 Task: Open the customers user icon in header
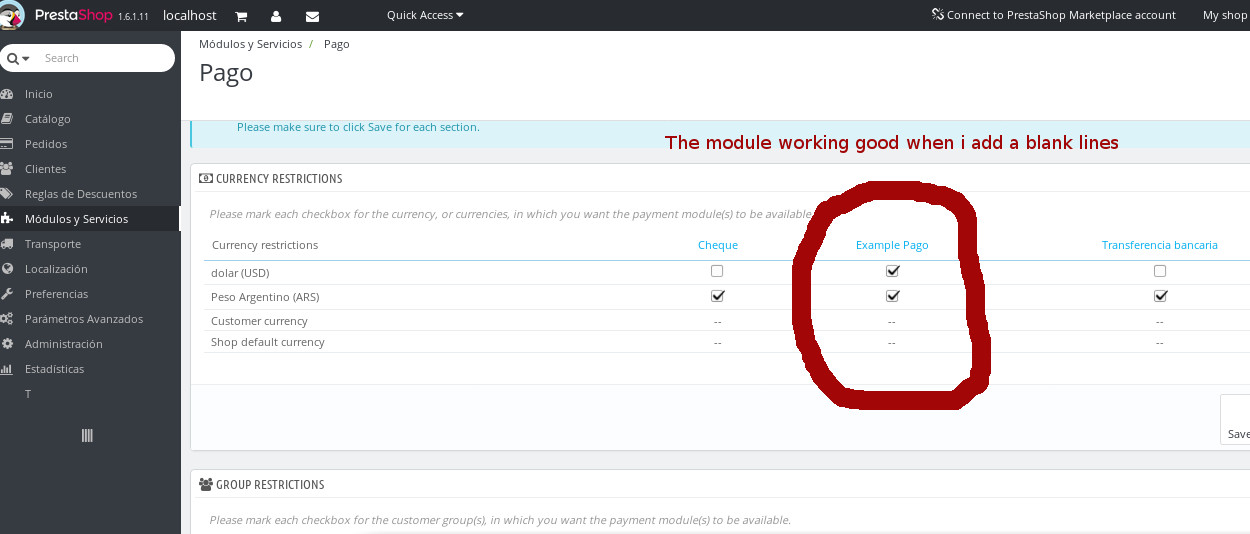(276, 16)
